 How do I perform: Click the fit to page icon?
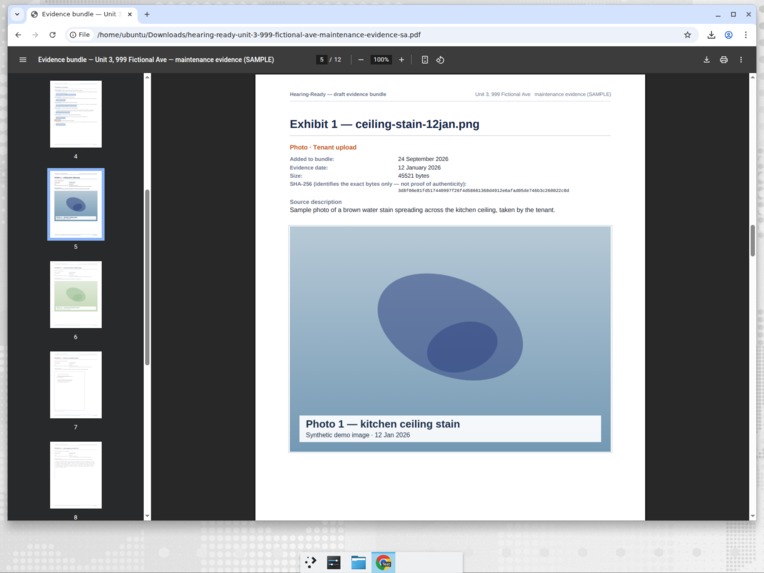point(424,59)
